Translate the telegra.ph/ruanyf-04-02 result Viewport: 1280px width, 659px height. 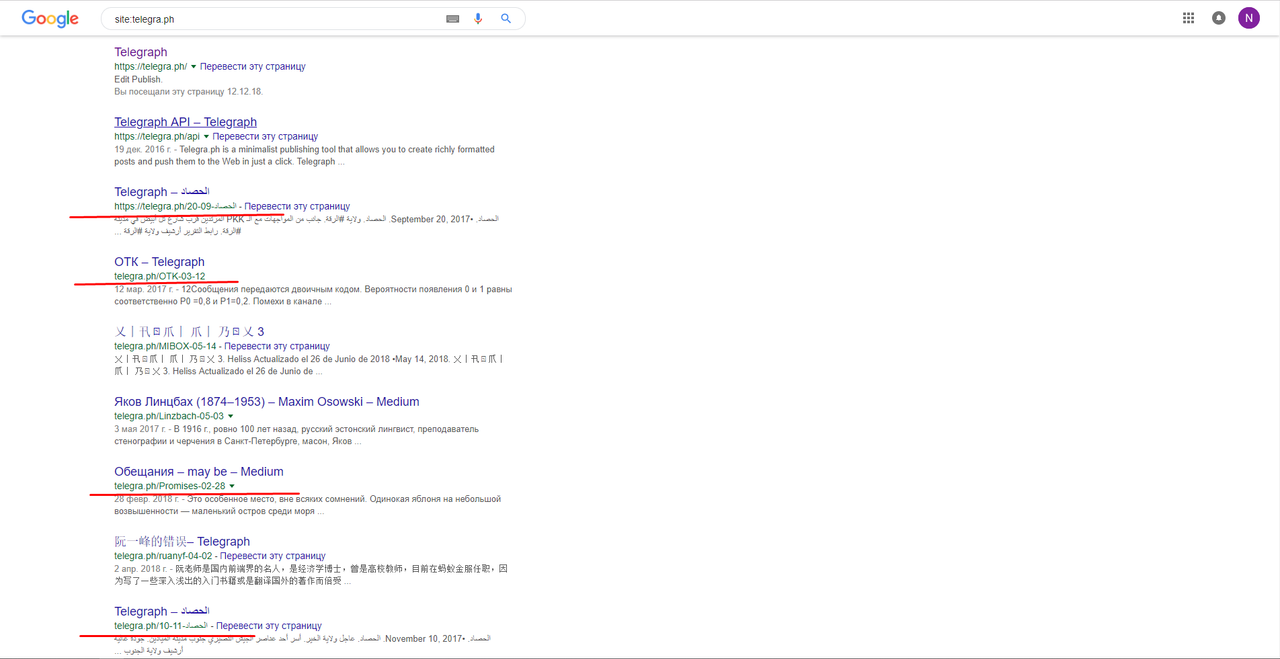(x=273, y=556)
